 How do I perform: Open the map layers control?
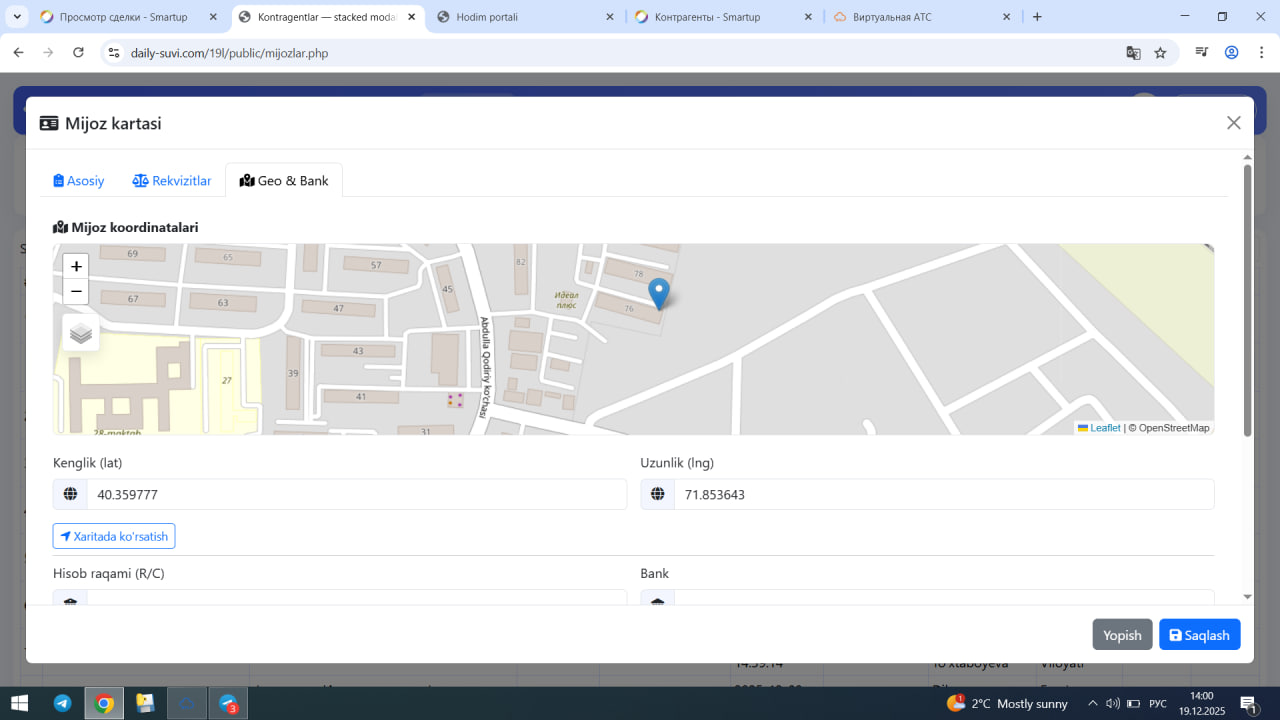pyautogui.click(x=81, y=333)
